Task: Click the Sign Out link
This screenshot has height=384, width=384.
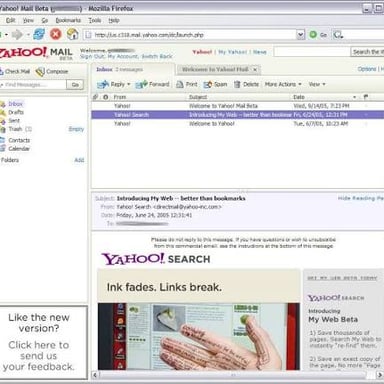Action: (92, 56)
